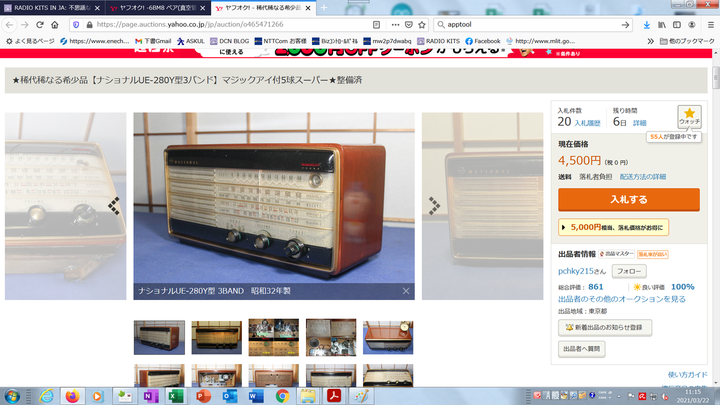The width and height of the screenshot is (720, 405).
Task: Open Firefox downloads arrow icon
Action: [645, 24]
